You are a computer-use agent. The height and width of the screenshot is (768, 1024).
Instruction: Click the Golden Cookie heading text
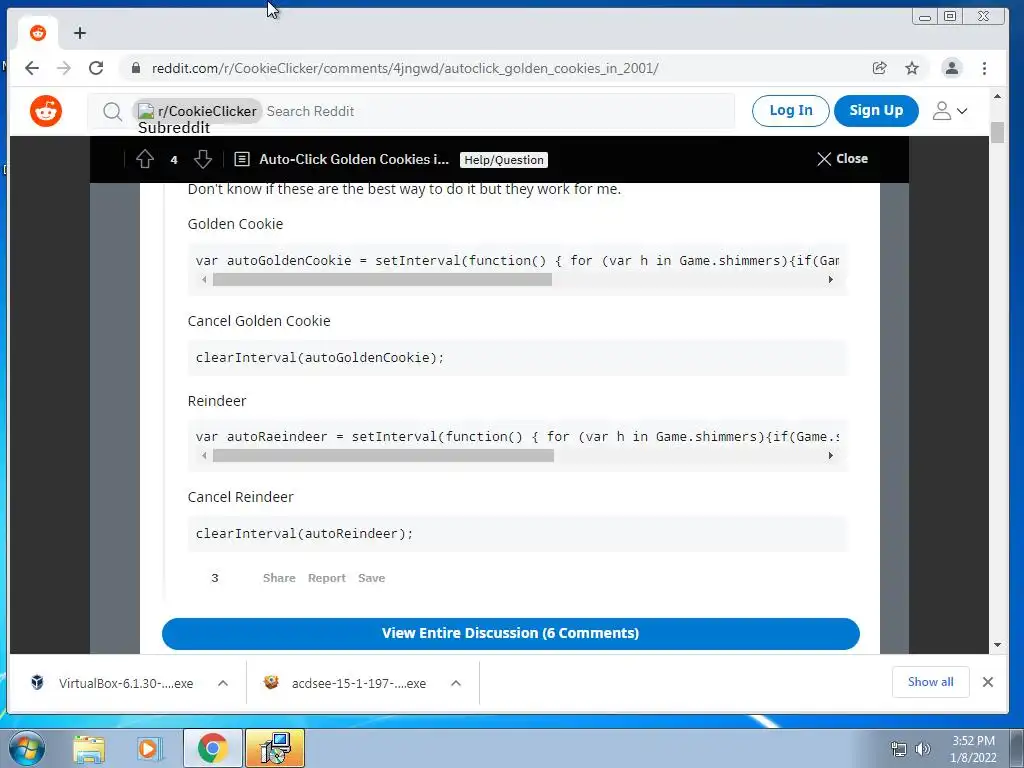(235, 224)
